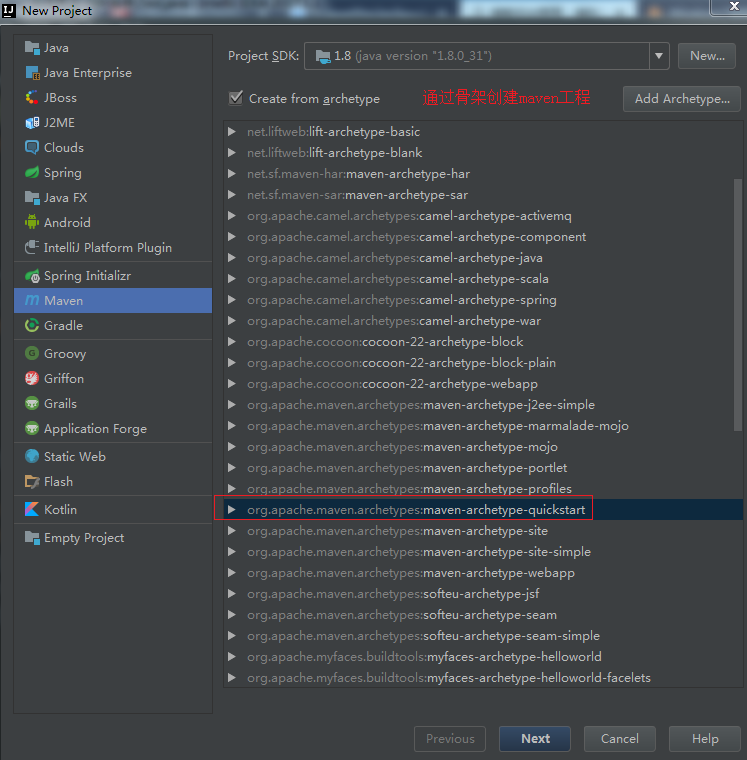
Task: Select the maven-archetype-mojo row
Action: click(483, 447)
